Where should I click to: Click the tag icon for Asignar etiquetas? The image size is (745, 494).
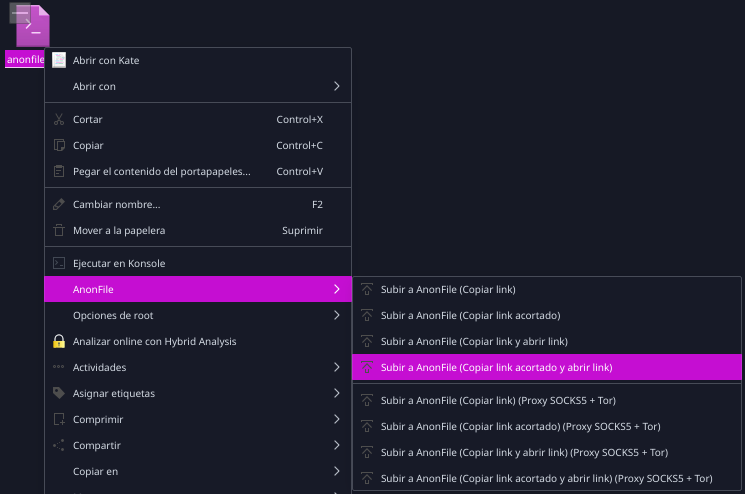(x=59, y=393)
